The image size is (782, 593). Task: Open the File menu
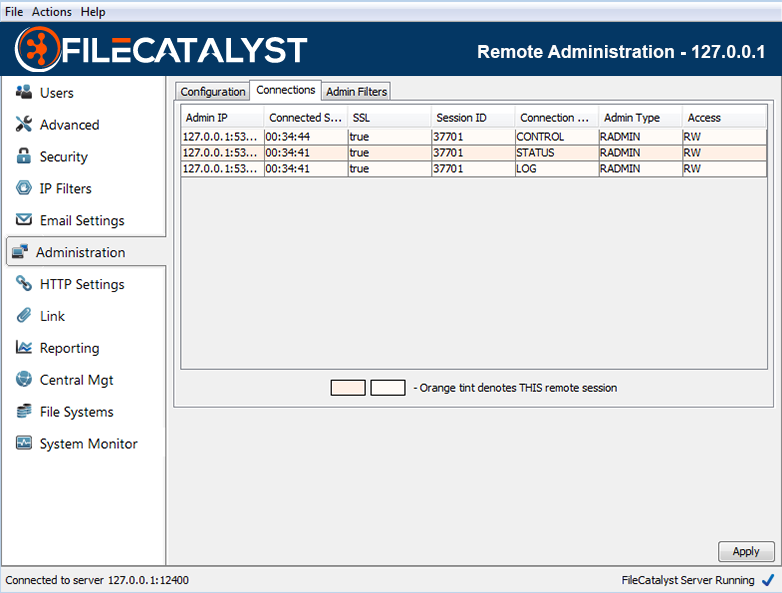coord(14,11)
